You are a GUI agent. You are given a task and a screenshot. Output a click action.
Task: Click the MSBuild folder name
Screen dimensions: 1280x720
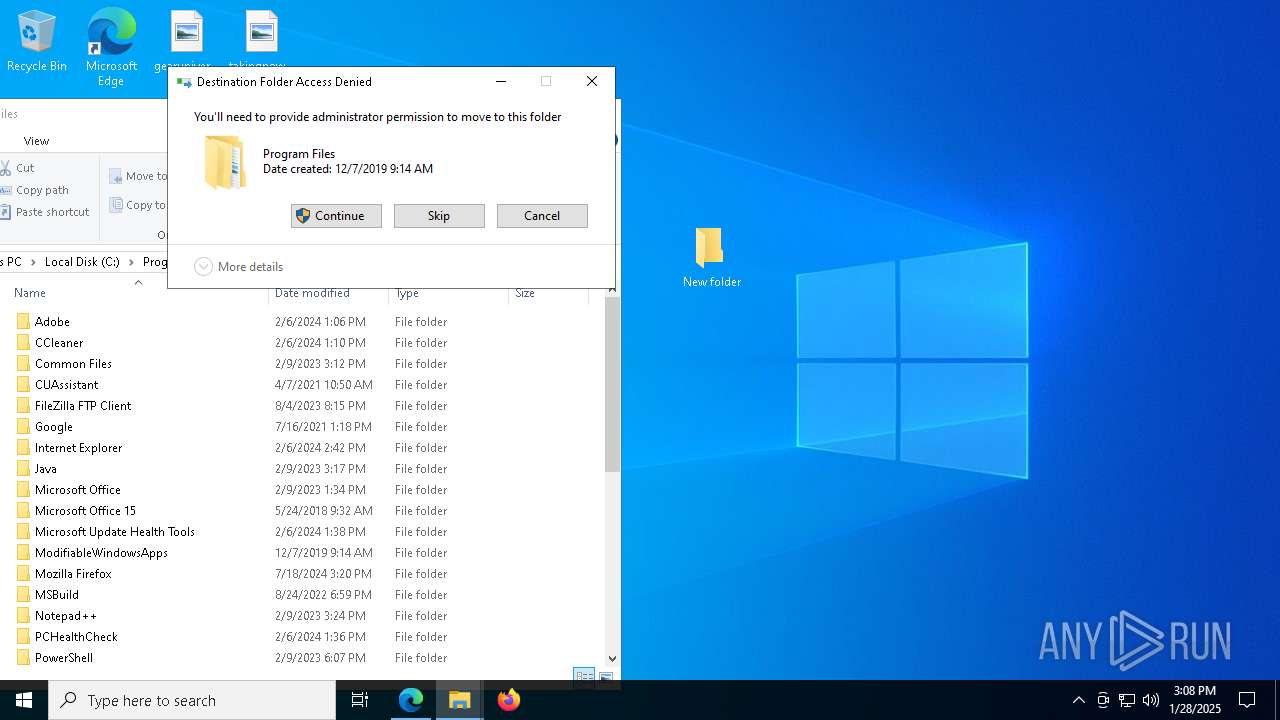tap(57, 595)
